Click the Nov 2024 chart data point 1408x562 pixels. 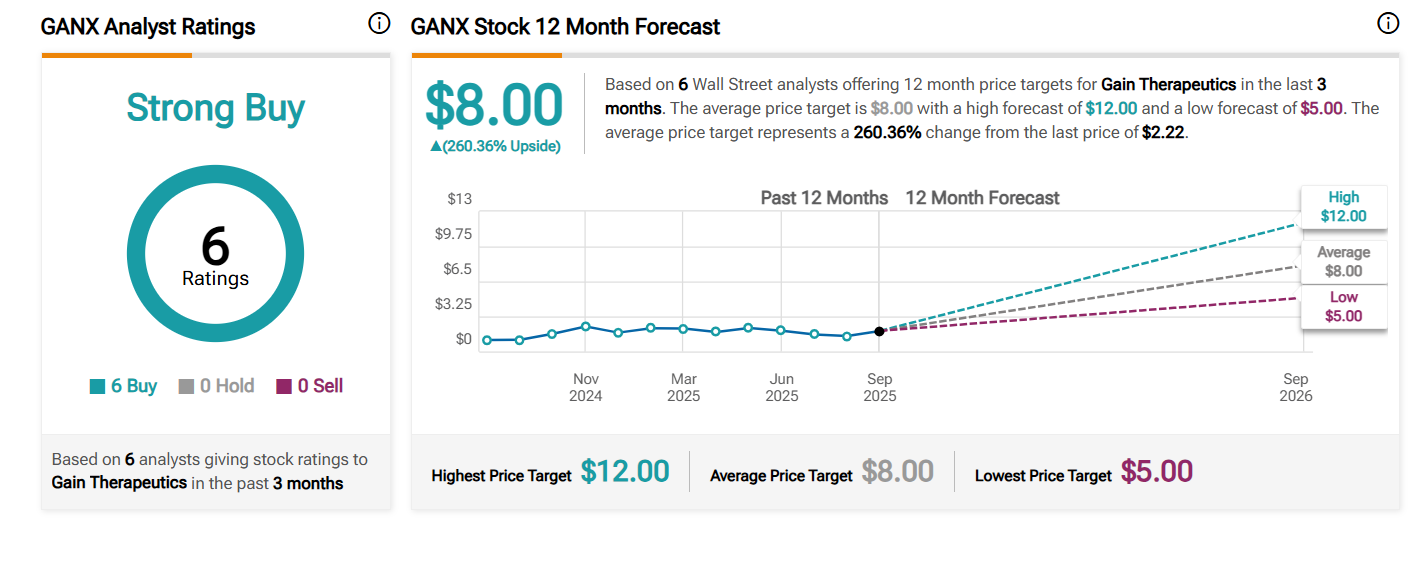click(585, 326)
